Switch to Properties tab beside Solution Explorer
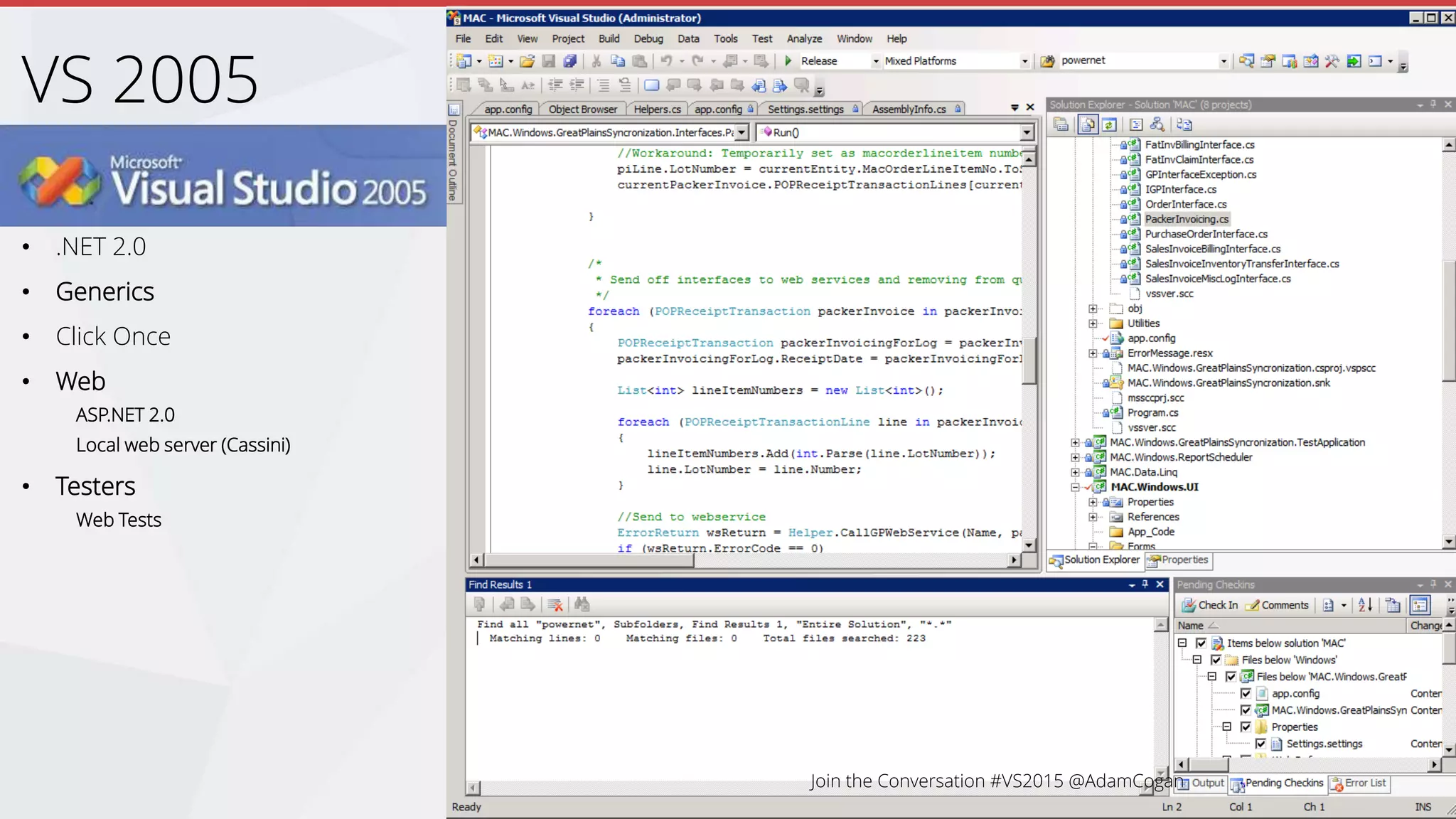The width and height of the screenshot is (1456, 819). coord(1177,560)
